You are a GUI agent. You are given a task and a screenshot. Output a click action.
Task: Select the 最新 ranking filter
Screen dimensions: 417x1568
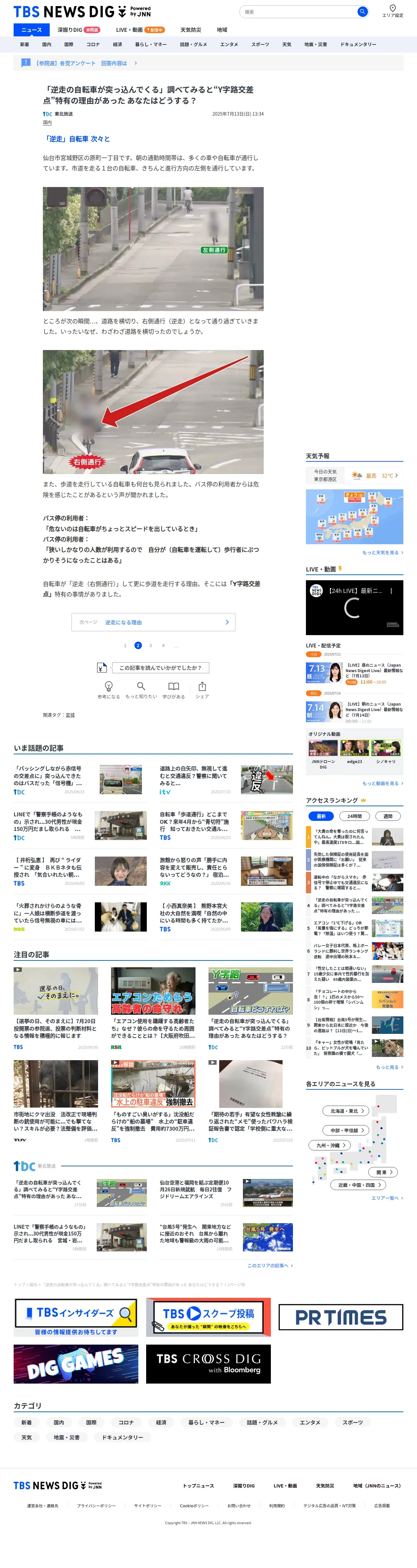pyautogui.click(x=321, y=816)
